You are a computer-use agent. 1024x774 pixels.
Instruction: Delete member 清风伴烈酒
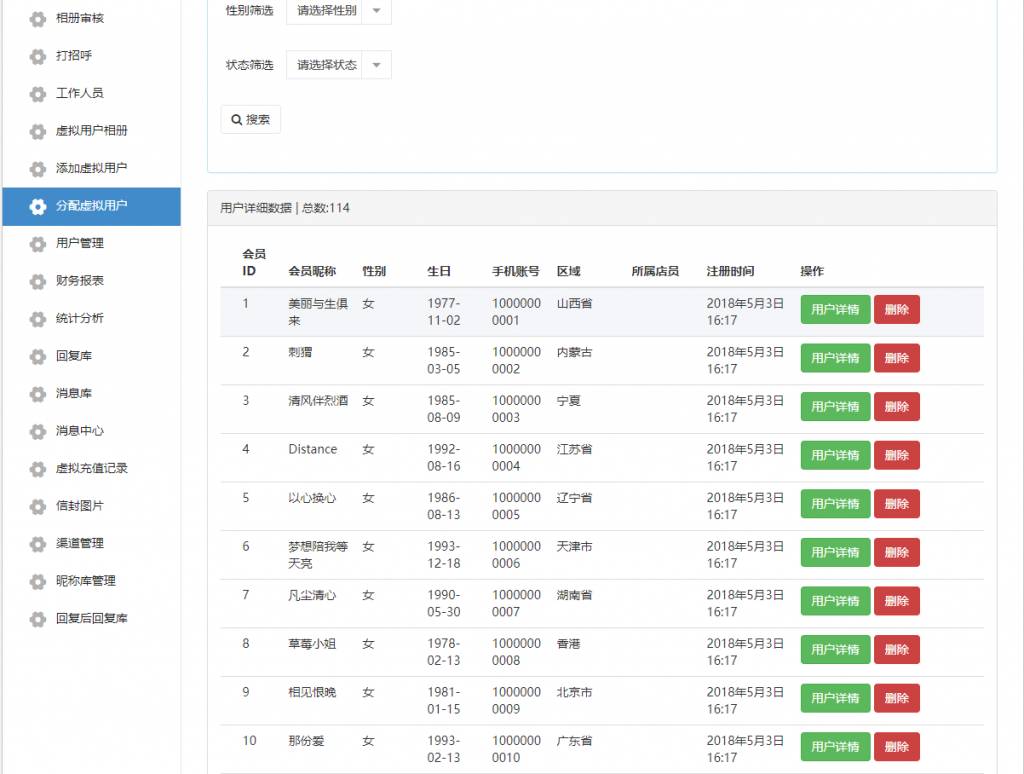[897, 407]
